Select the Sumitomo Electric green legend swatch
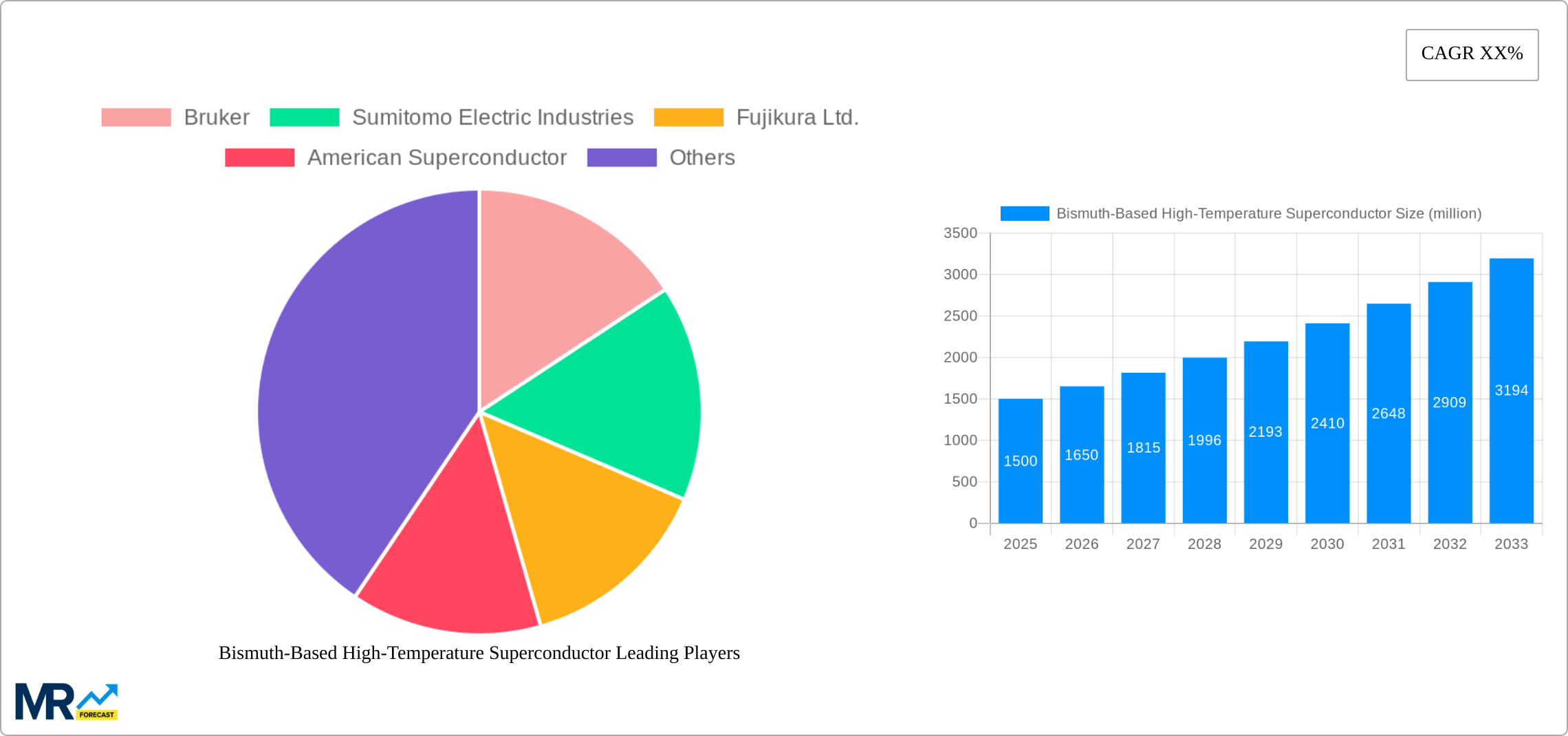This screenshot has width=1568, height=736. (x=304, y=117)
